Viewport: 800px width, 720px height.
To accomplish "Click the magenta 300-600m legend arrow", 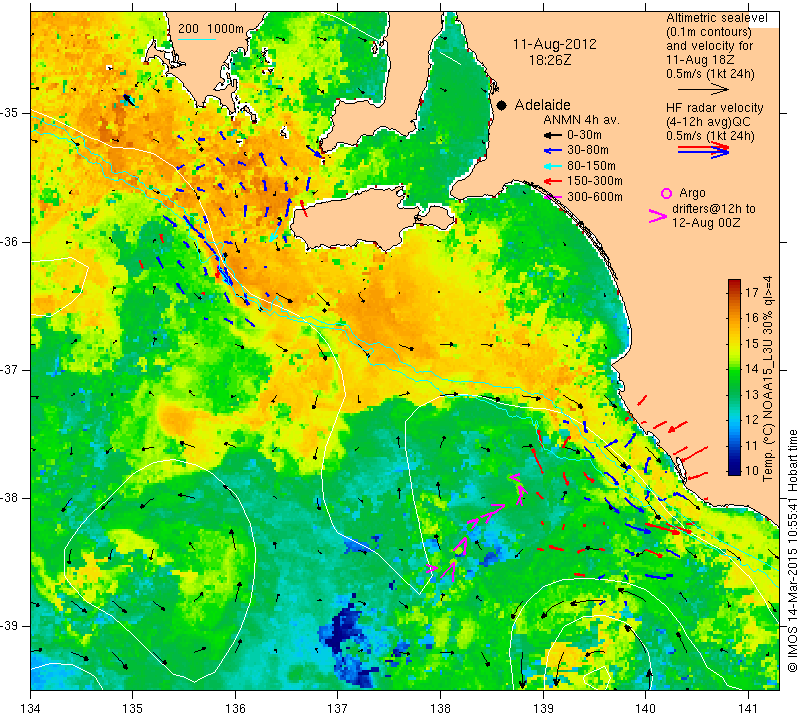I will [553, 197].
